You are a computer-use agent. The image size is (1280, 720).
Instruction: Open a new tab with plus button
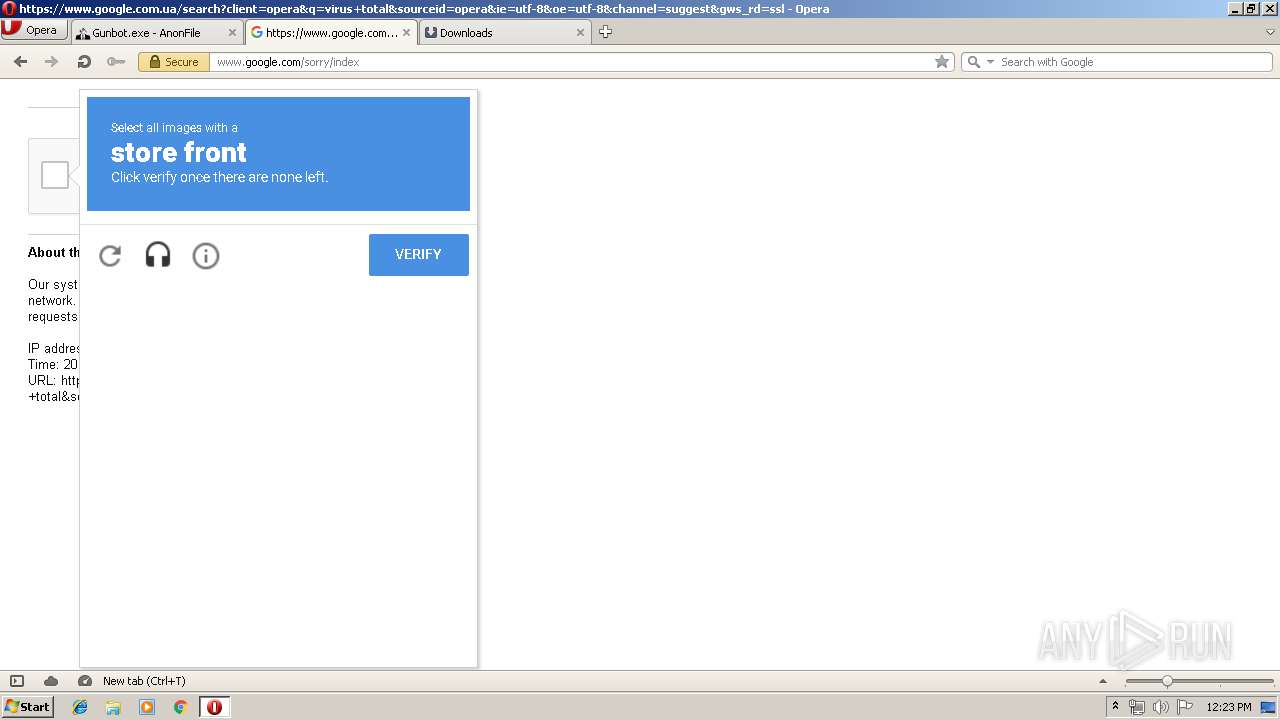tap(605, 32)
